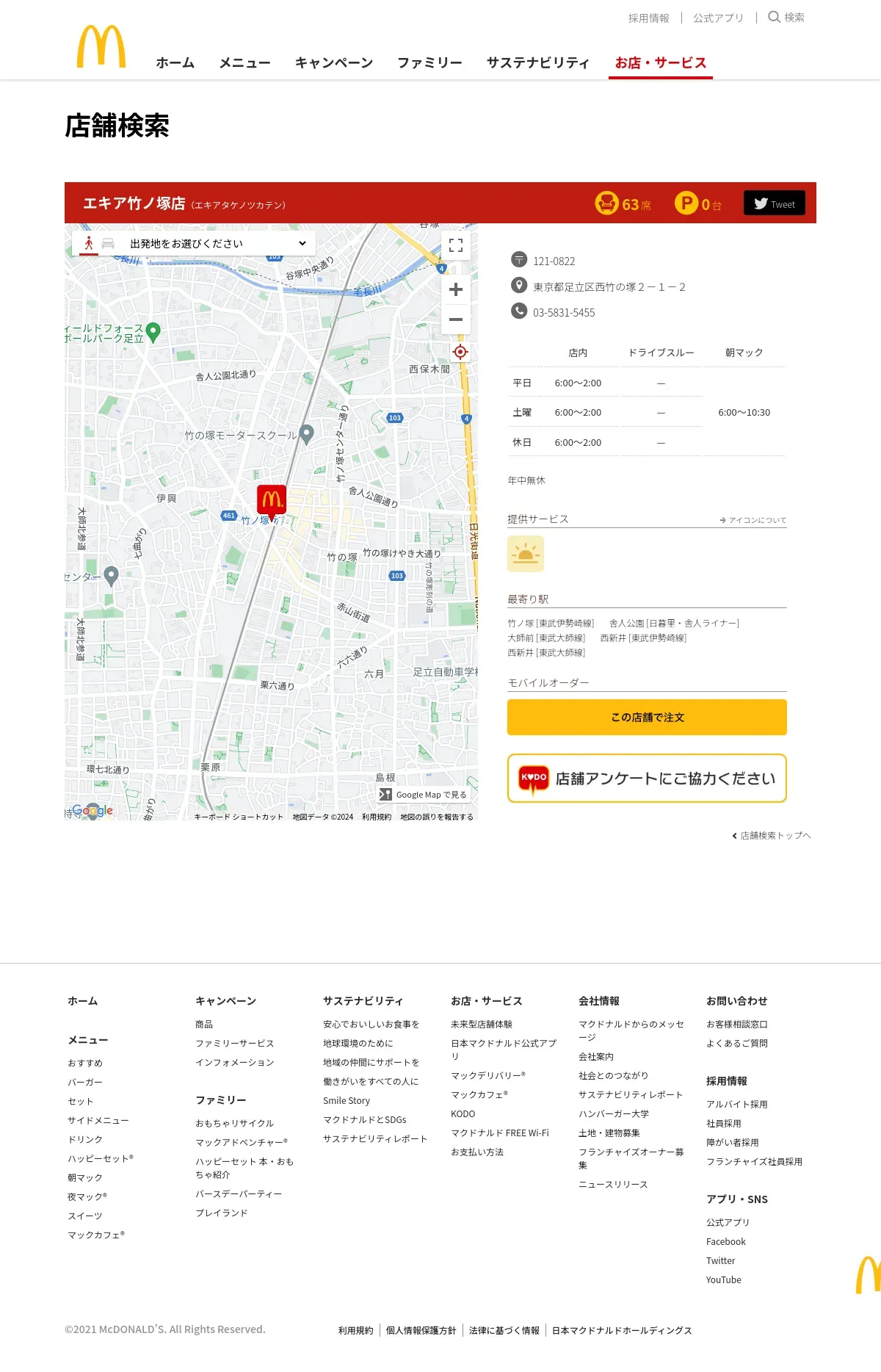Zoom in on the map

[456, 289]
